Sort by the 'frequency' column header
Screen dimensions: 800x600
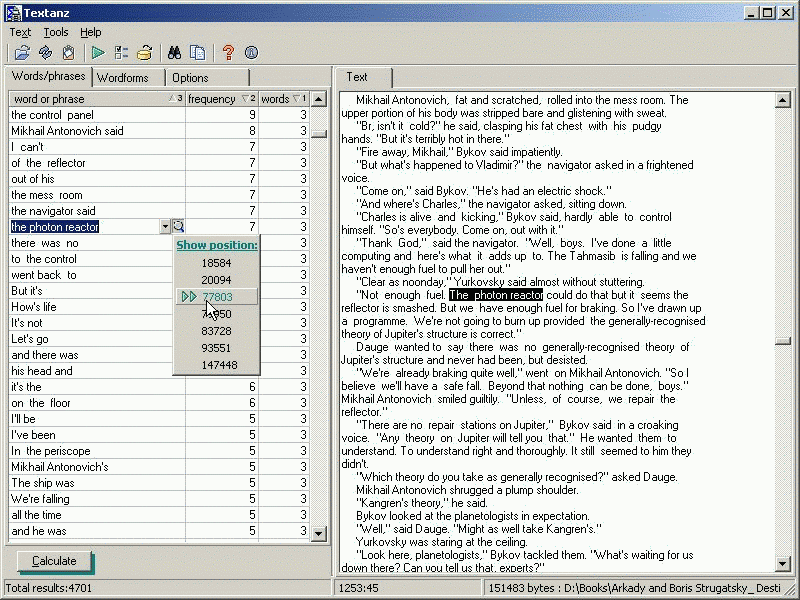tap(222, 99)
